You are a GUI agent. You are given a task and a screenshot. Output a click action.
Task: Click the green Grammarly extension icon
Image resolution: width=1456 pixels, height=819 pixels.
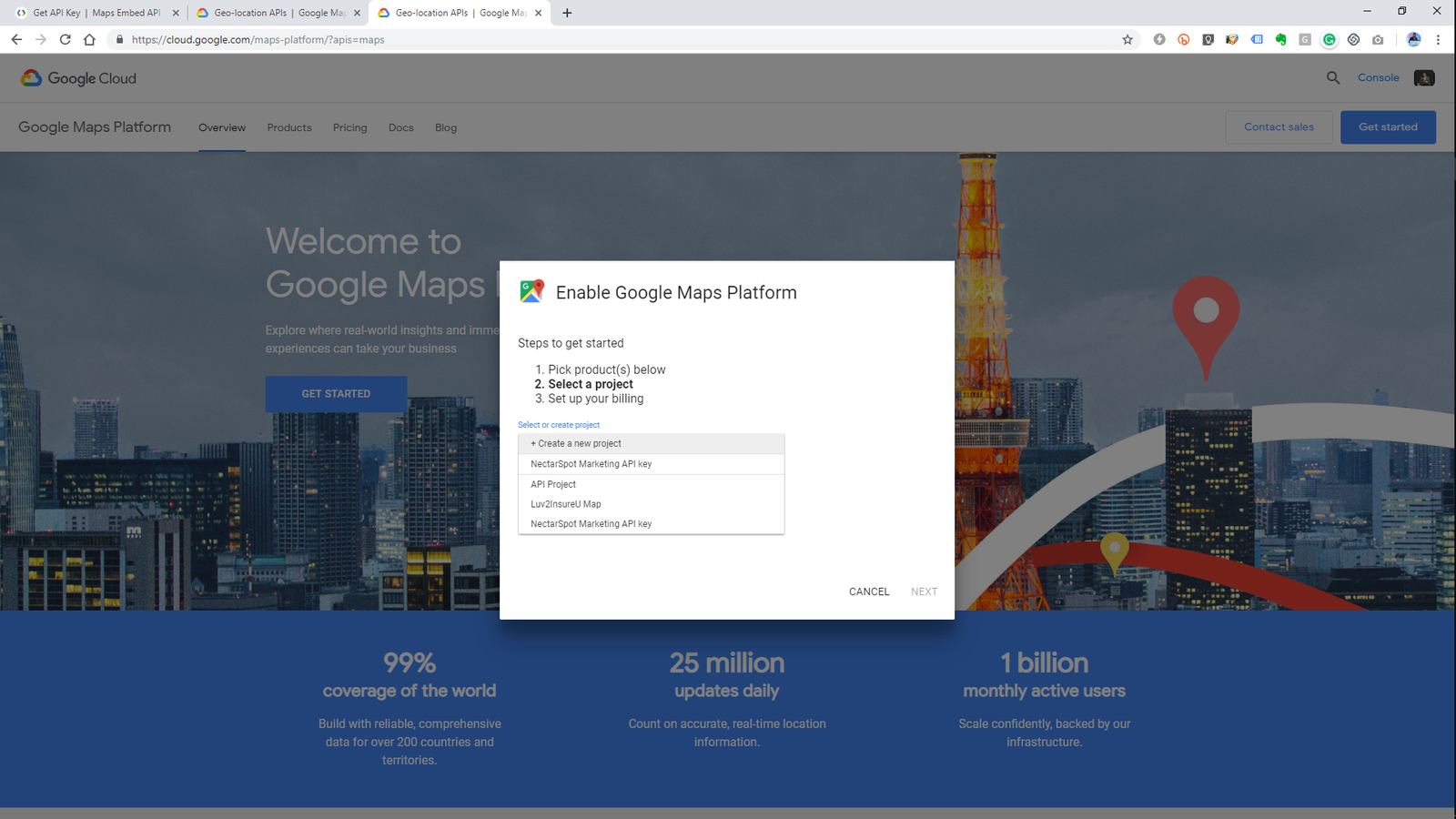point(1330,40)
